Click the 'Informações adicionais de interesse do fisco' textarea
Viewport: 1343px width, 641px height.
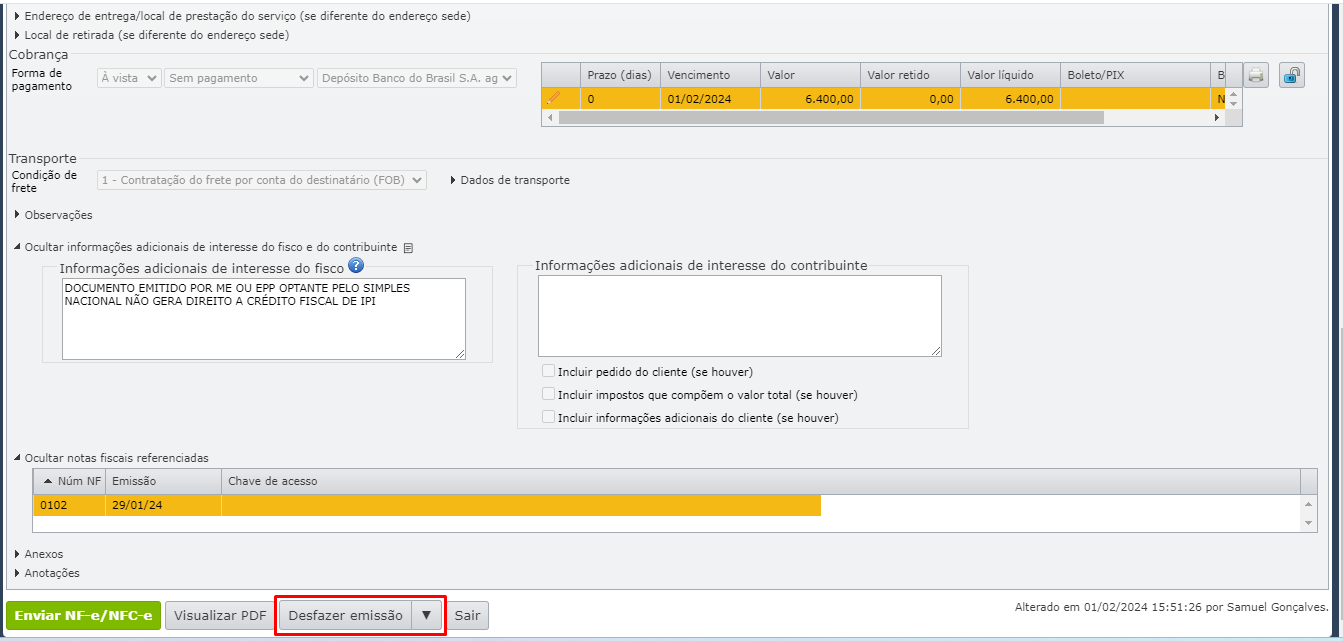point(264,319)
